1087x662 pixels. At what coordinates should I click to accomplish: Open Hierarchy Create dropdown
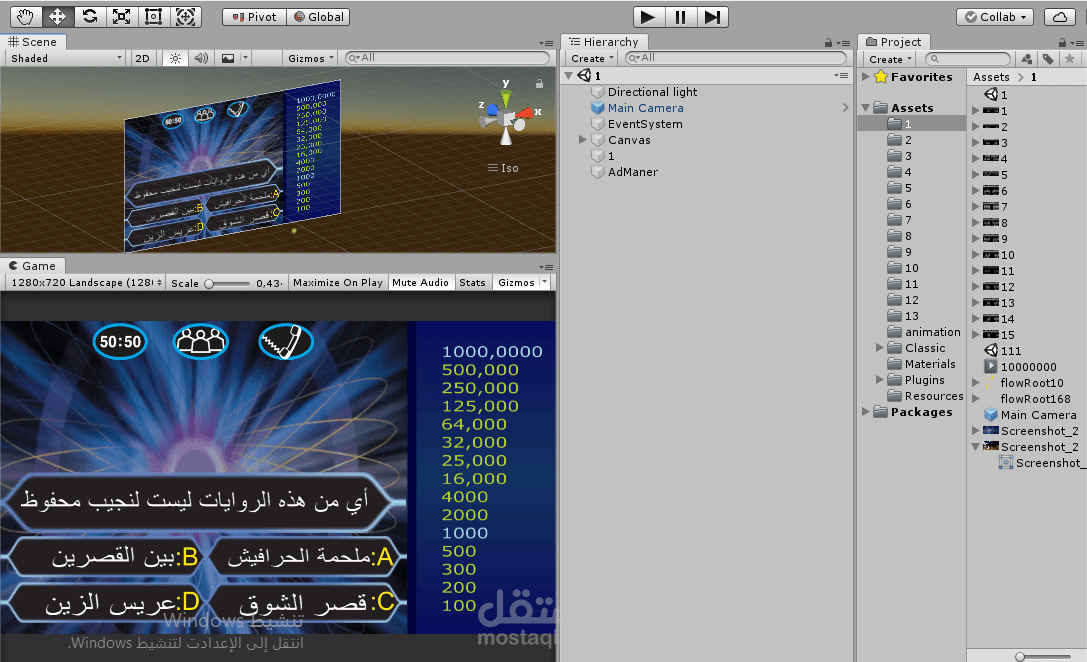(592, 58)
